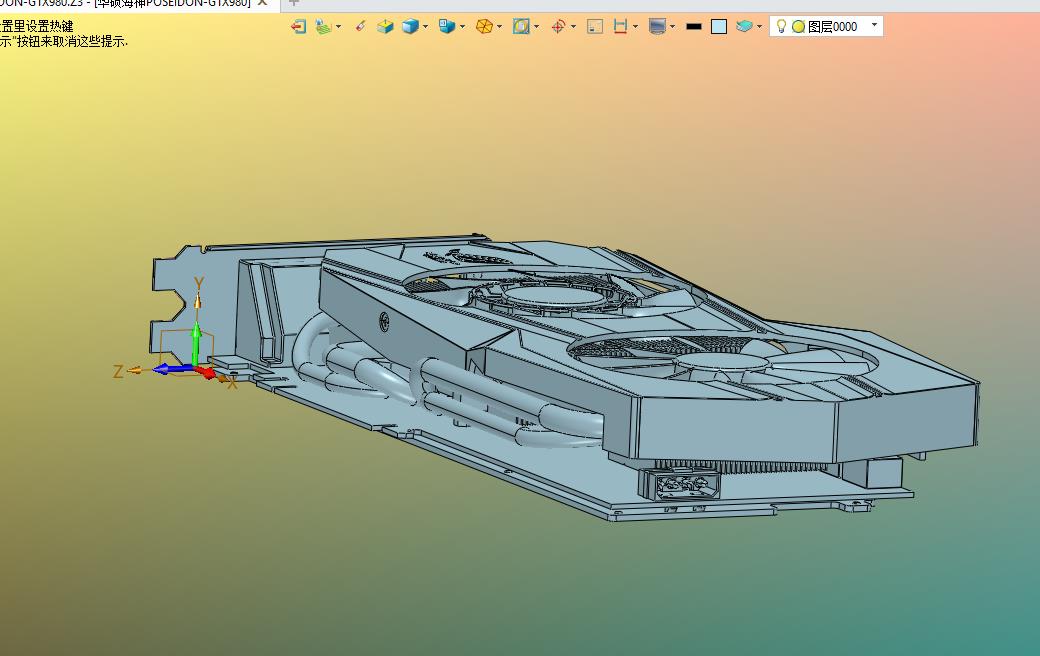Image resolution: width=1040 pixels, height=656 pixels.
Task: Click the framed zoom view icon
Action: [x=521, y=27]
